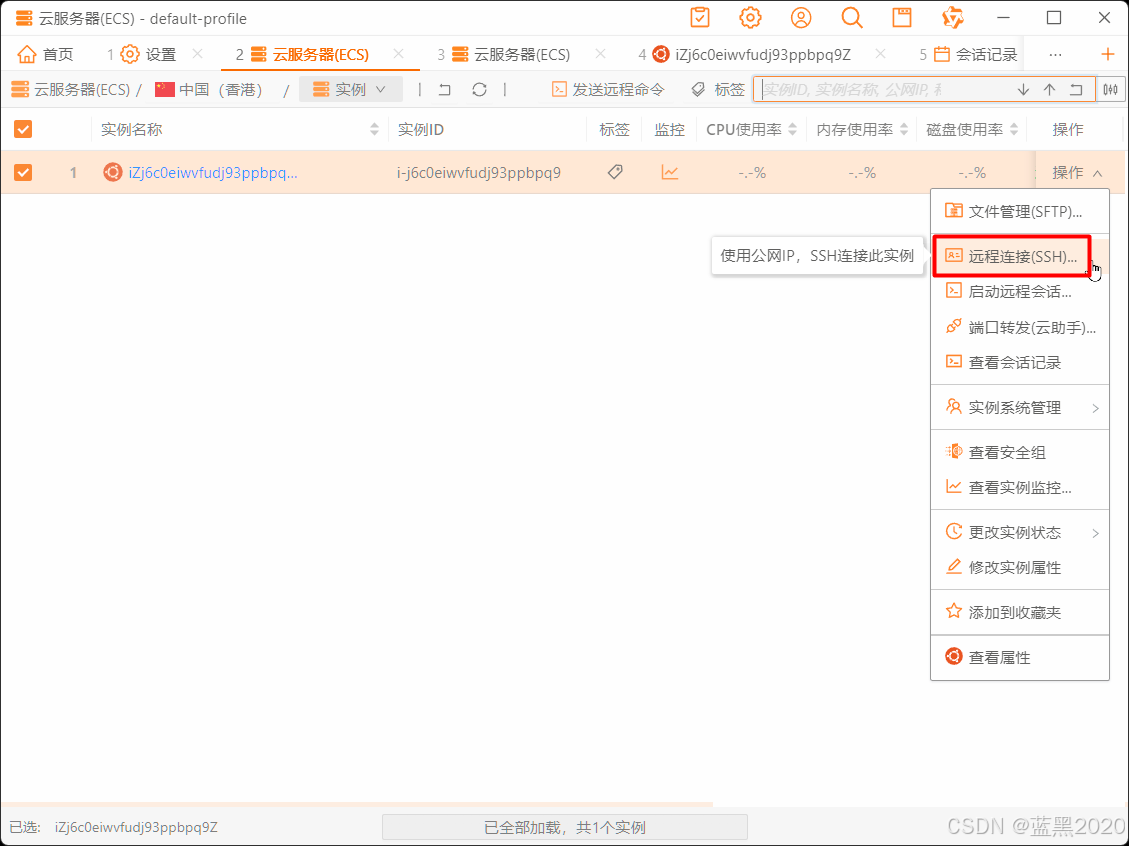Click the Alibaba Cloud hexagon icon
Image resolution: width=1129 pixels, height=846 pixels.
tap(953, 18)
